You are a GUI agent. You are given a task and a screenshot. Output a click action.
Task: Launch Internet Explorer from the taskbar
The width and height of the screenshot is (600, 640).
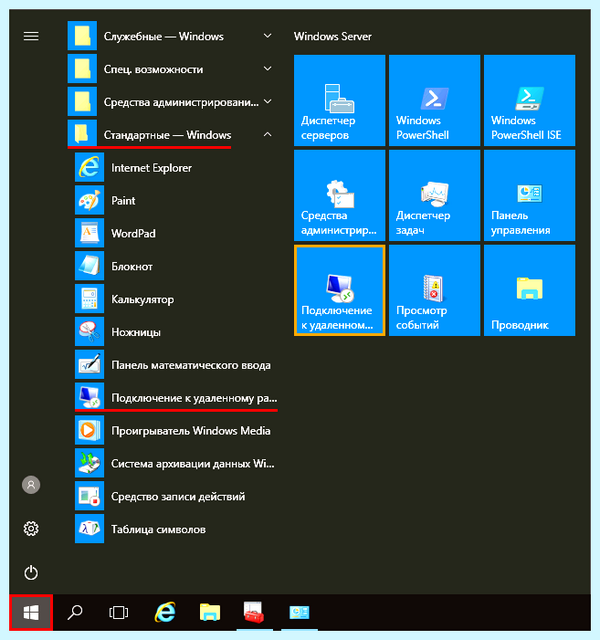click(165, 613)
